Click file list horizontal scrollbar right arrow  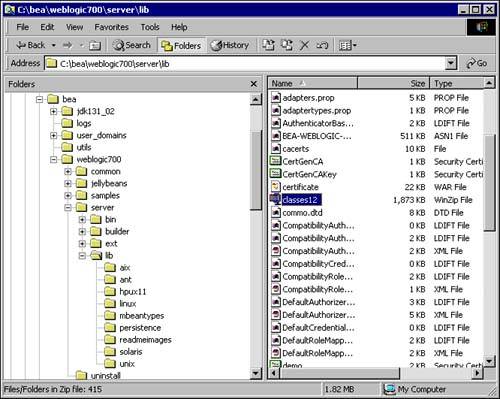[x=478, y=373]
